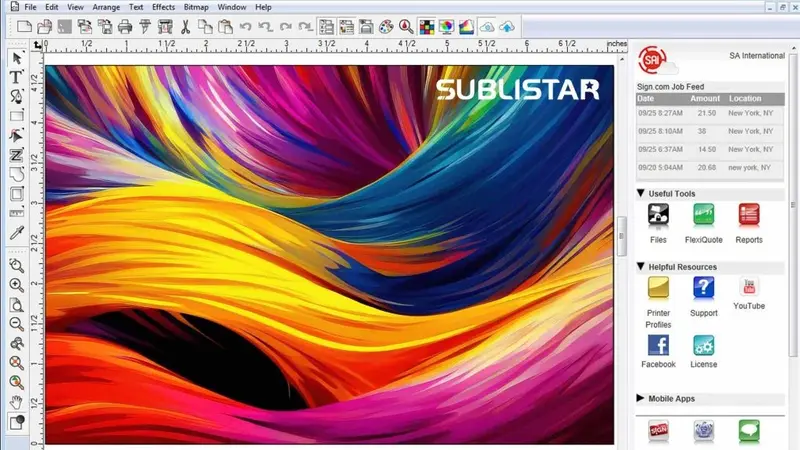Screen dimensions: 800x450
Task: Click the Location column header
Action: point(745,98)
